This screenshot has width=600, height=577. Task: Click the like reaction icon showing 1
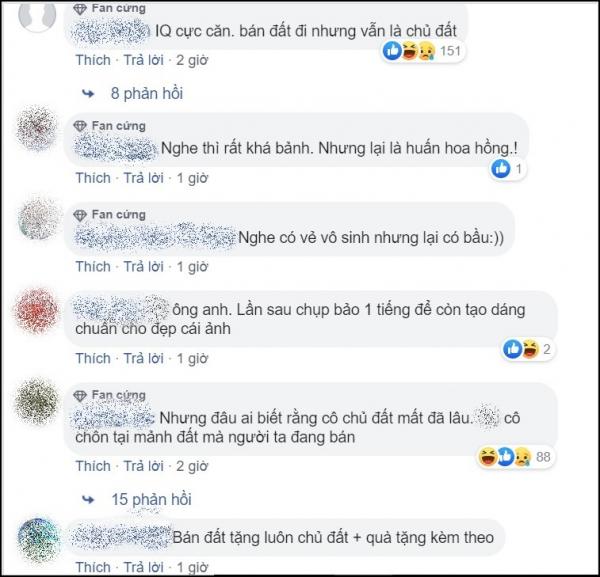[x=501, y=169]
